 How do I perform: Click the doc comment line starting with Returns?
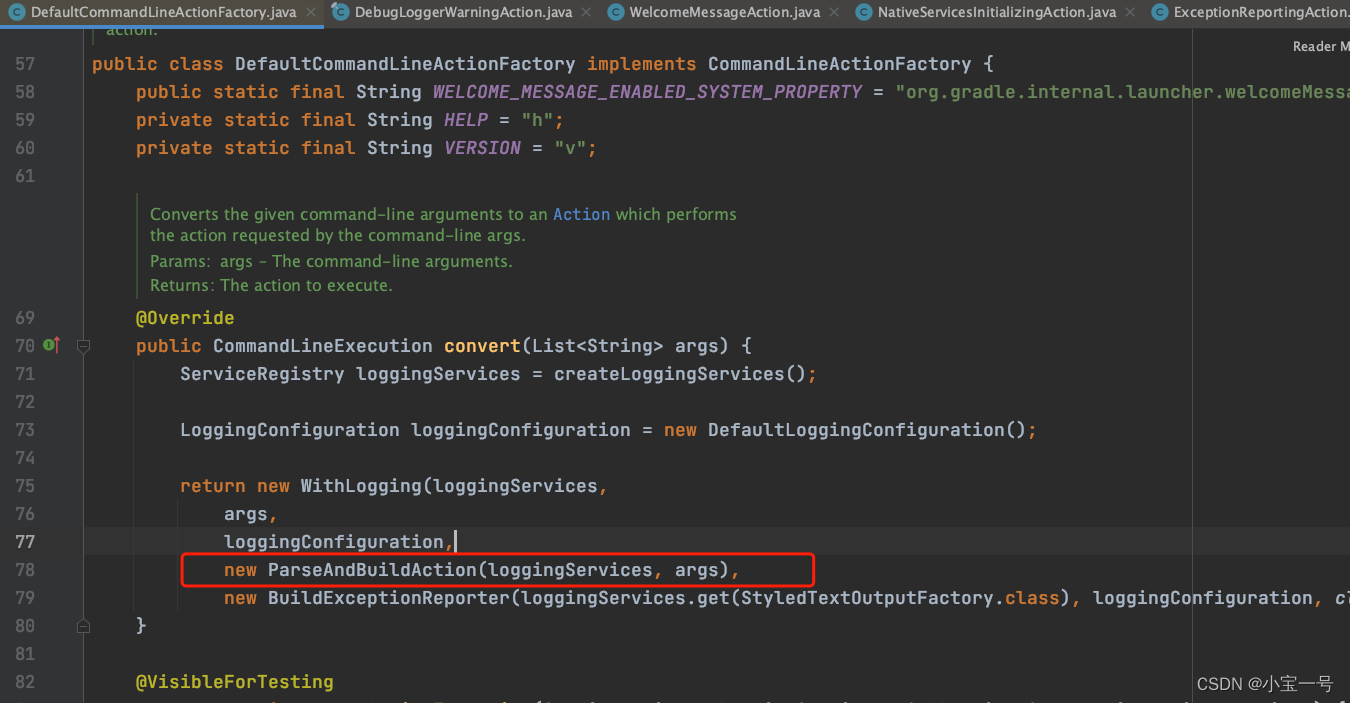coord(271,285)
